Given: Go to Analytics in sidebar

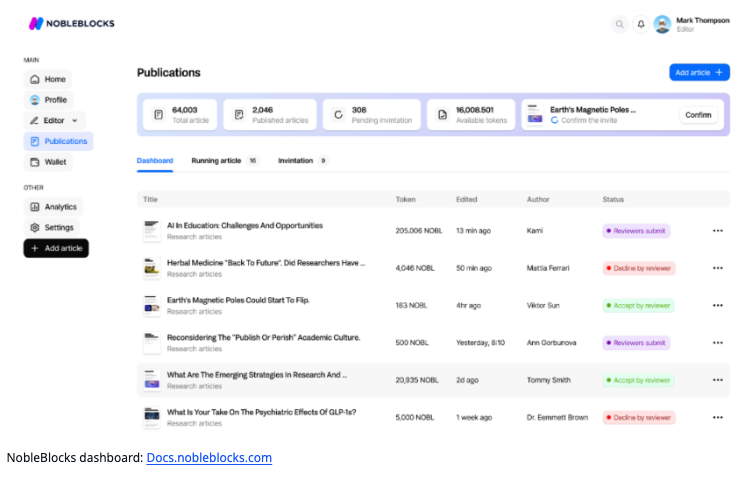Looking at the screenshot, I should pyautogui.click(x=53, y=207).
